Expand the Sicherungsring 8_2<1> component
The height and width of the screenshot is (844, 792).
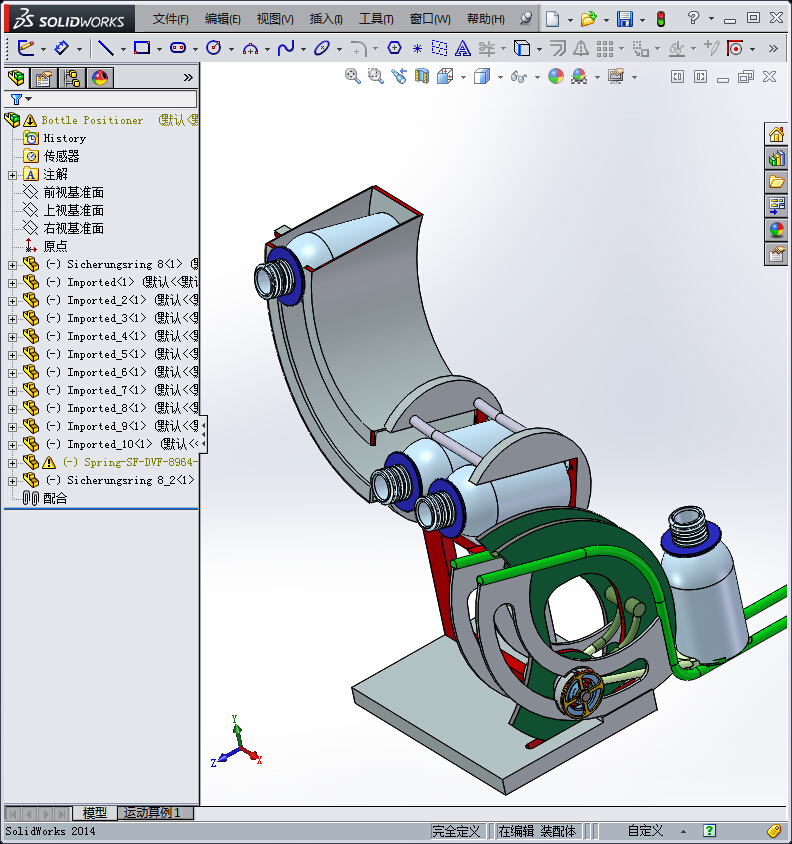(x=12, y=481)
